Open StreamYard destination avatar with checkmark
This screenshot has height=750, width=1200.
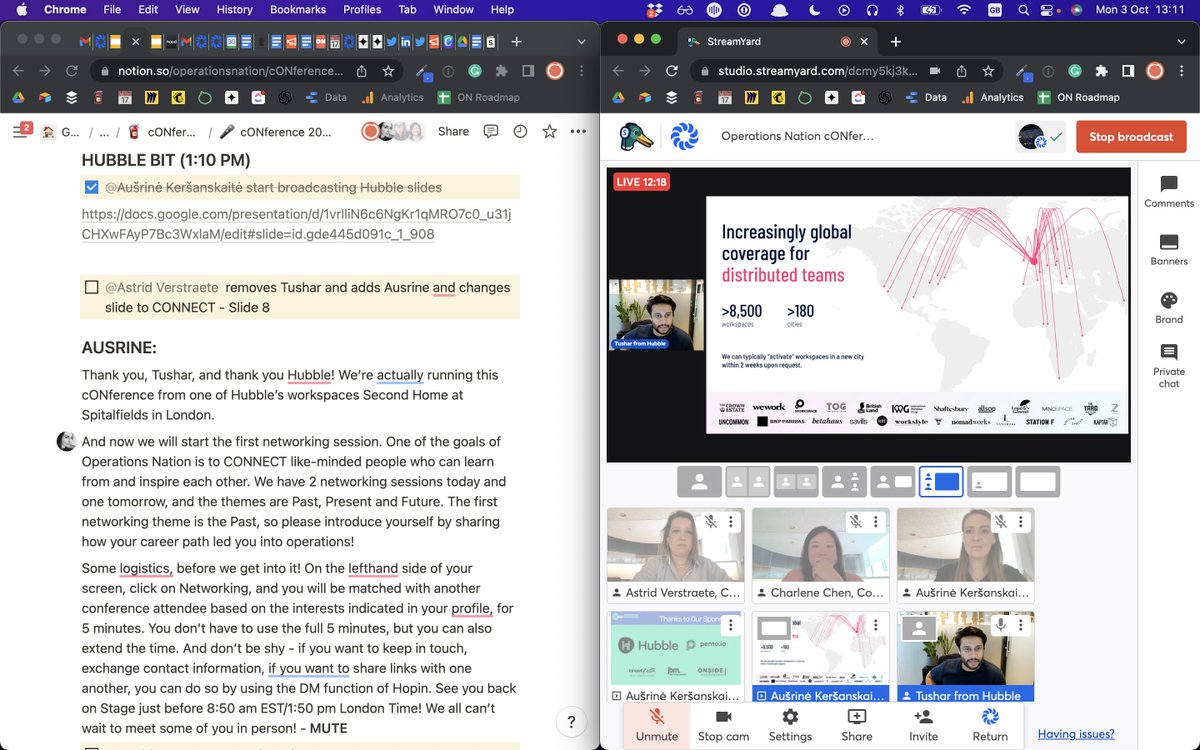pyautogui.click(x=1041, y=137)
